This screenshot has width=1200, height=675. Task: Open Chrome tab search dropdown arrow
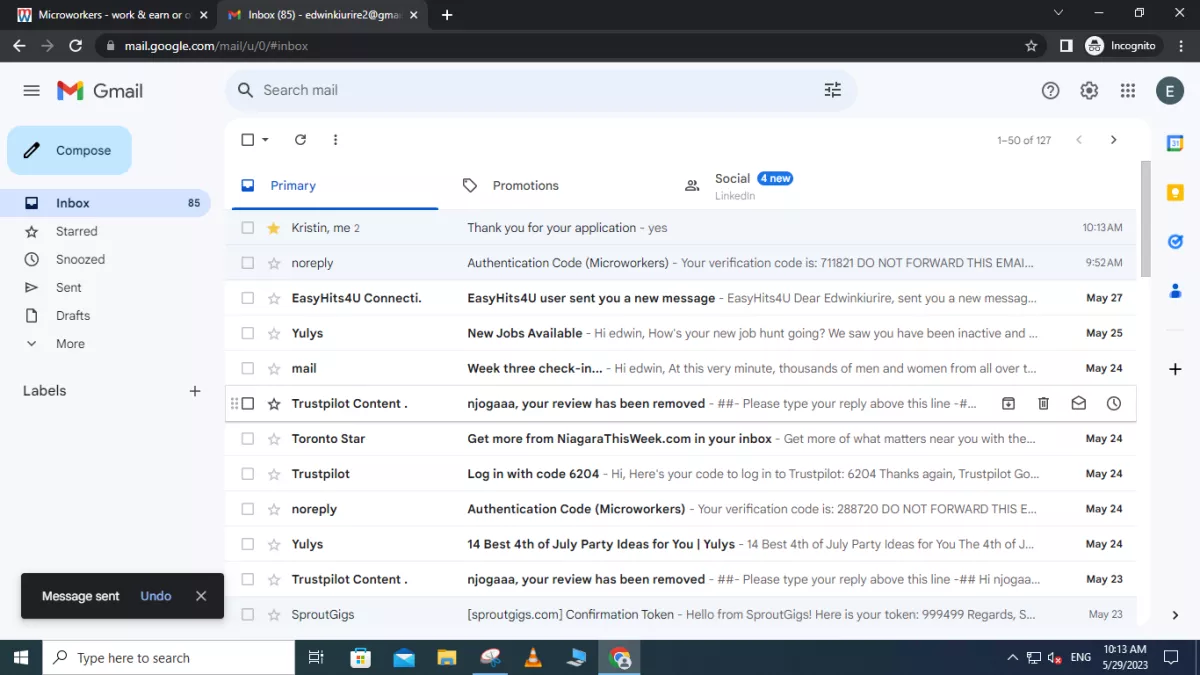(x=1059, y=13)
